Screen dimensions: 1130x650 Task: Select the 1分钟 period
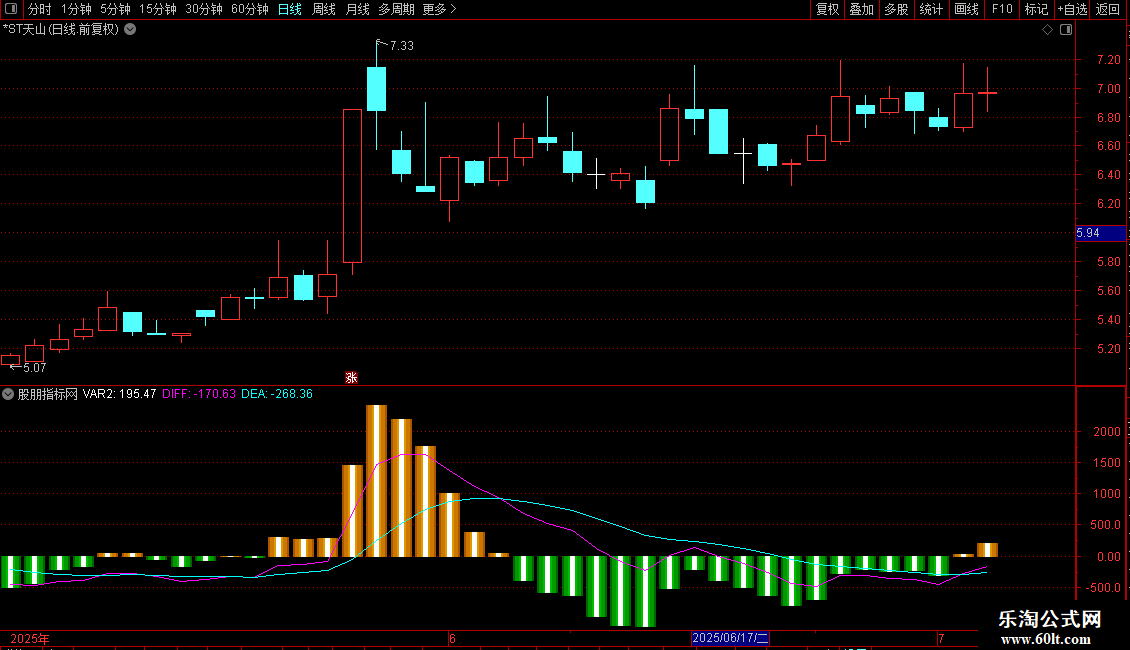pyautogui.click(x=76, y=9)
